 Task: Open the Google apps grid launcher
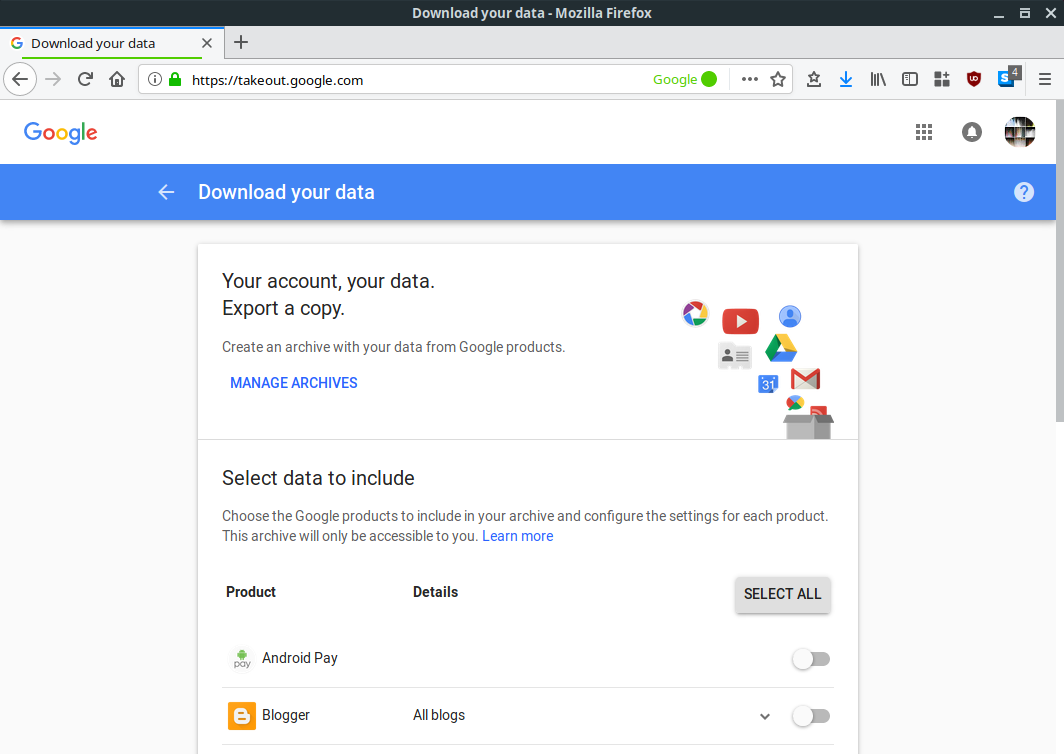tap(924, 132)
